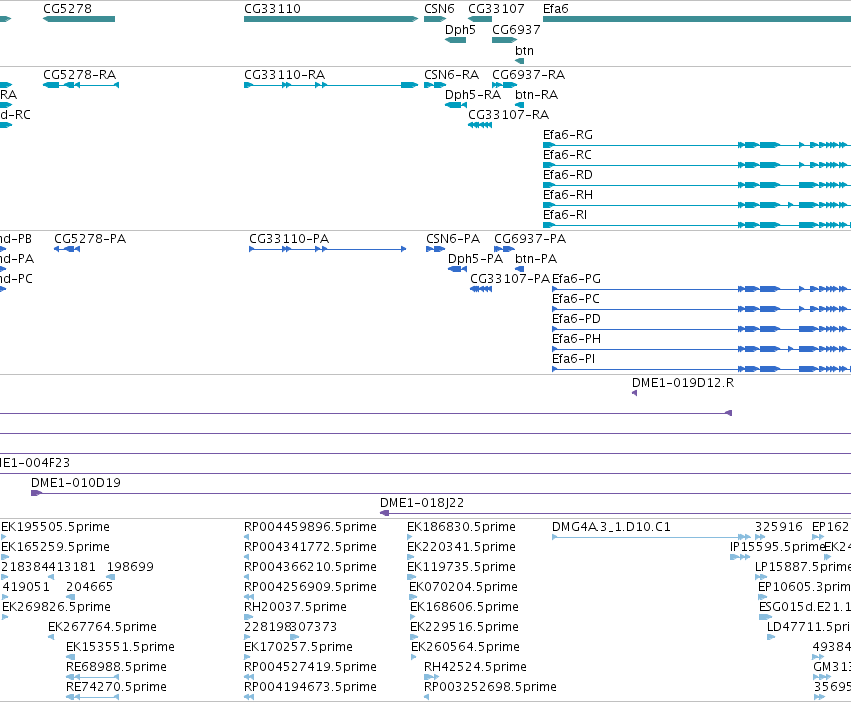Click EST EK260564.5prime

click(466, 647)
